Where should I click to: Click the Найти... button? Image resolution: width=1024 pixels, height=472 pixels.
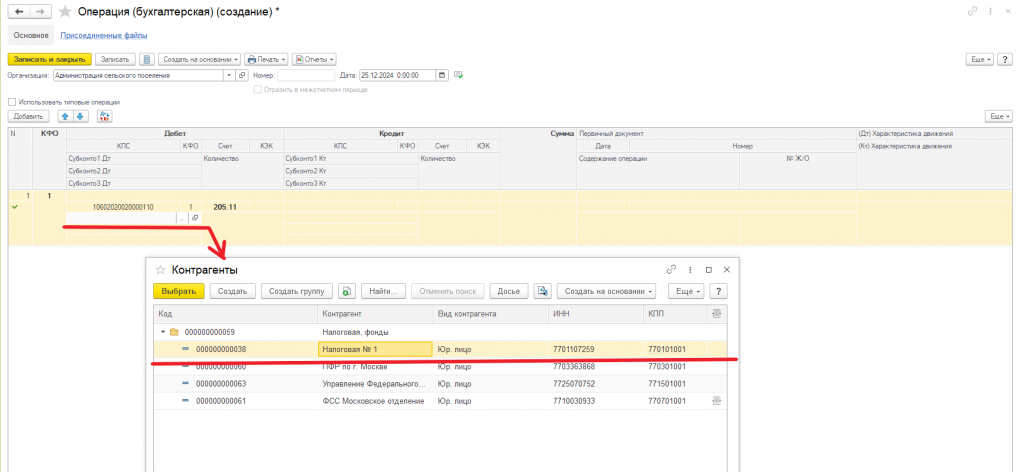coord(384,291)
